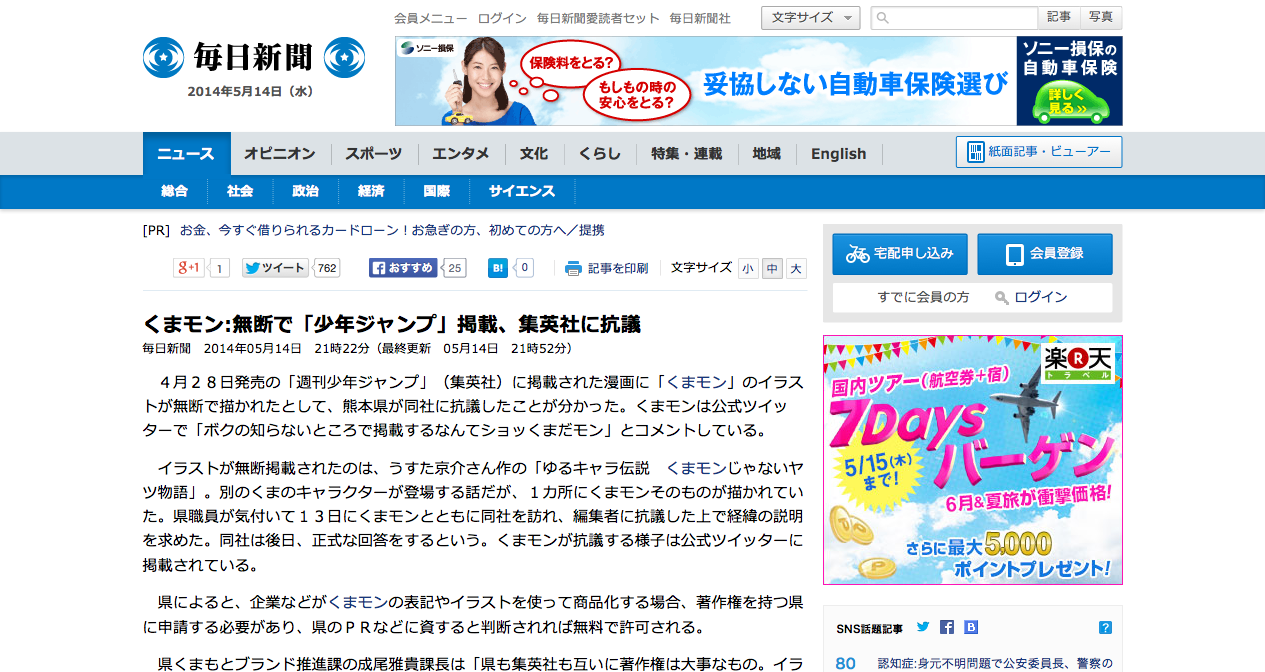
Task: Click the 毎日新聞社 link
Action: 700,18
